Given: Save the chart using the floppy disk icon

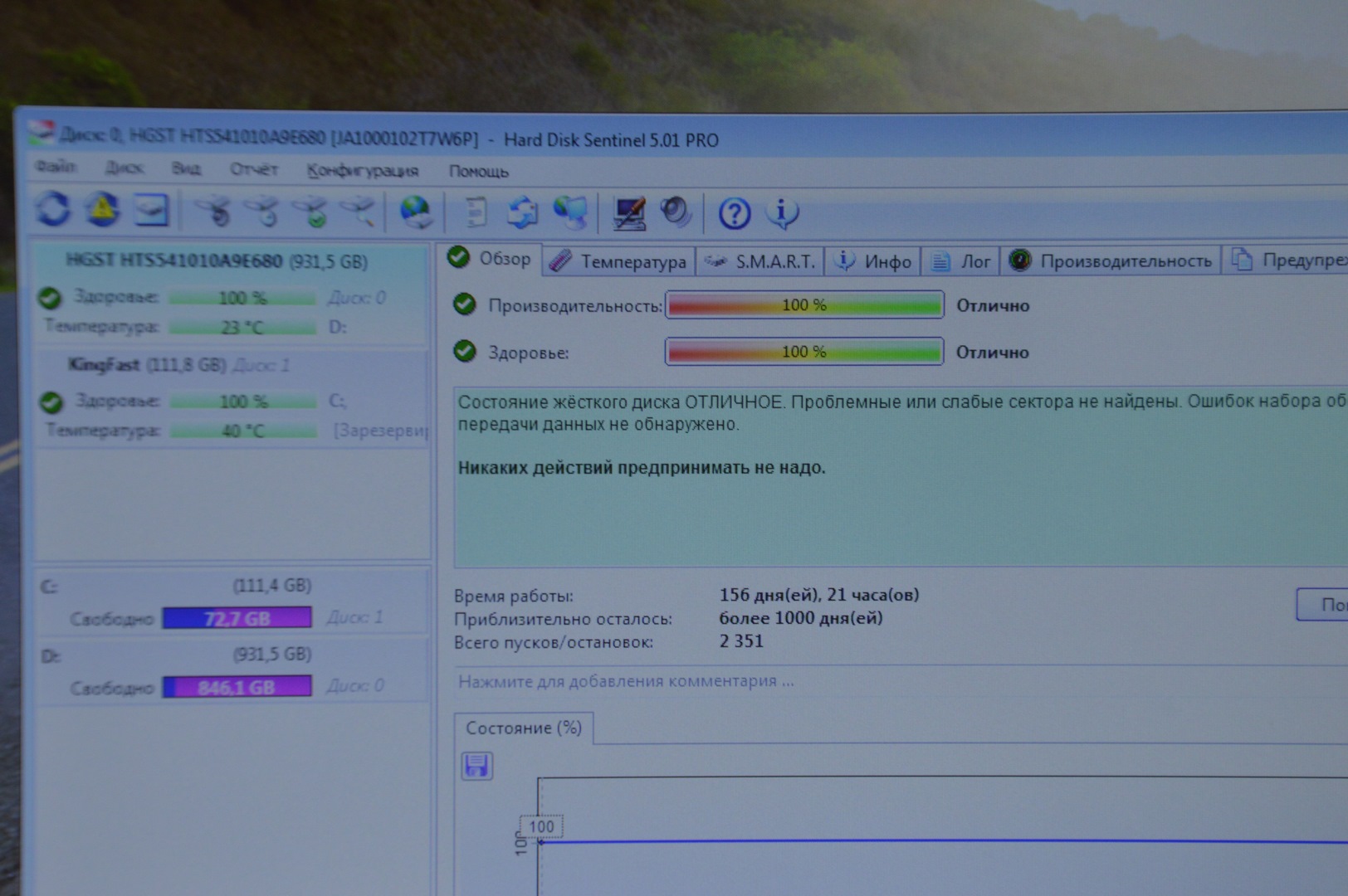Looking at the screenshot, I should [x=476, y=765].
